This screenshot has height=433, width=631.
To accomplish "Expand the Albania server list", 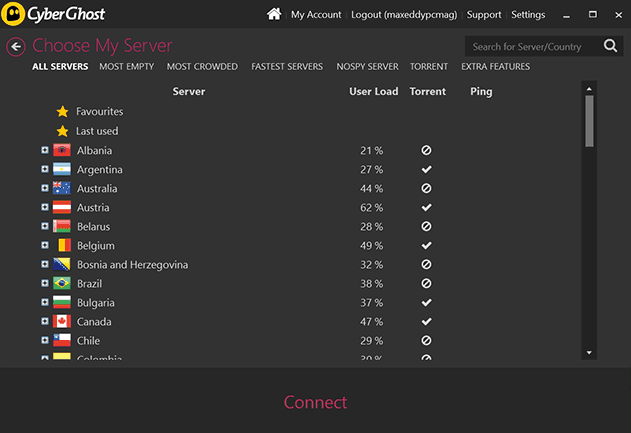I will [45, 150].
